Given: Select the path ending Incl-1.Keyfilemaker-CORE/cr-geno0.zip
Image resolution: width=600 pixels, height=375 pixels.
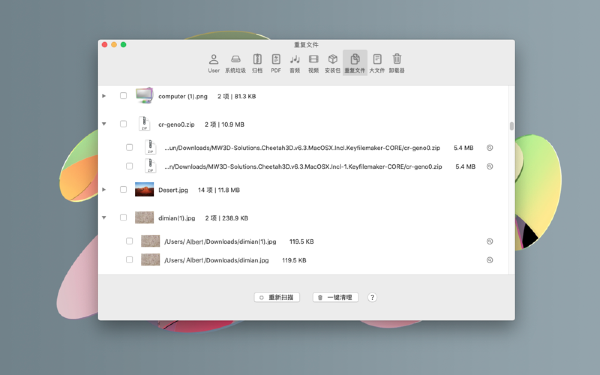Looking at the screenshot, I should [x=303, y=167].
